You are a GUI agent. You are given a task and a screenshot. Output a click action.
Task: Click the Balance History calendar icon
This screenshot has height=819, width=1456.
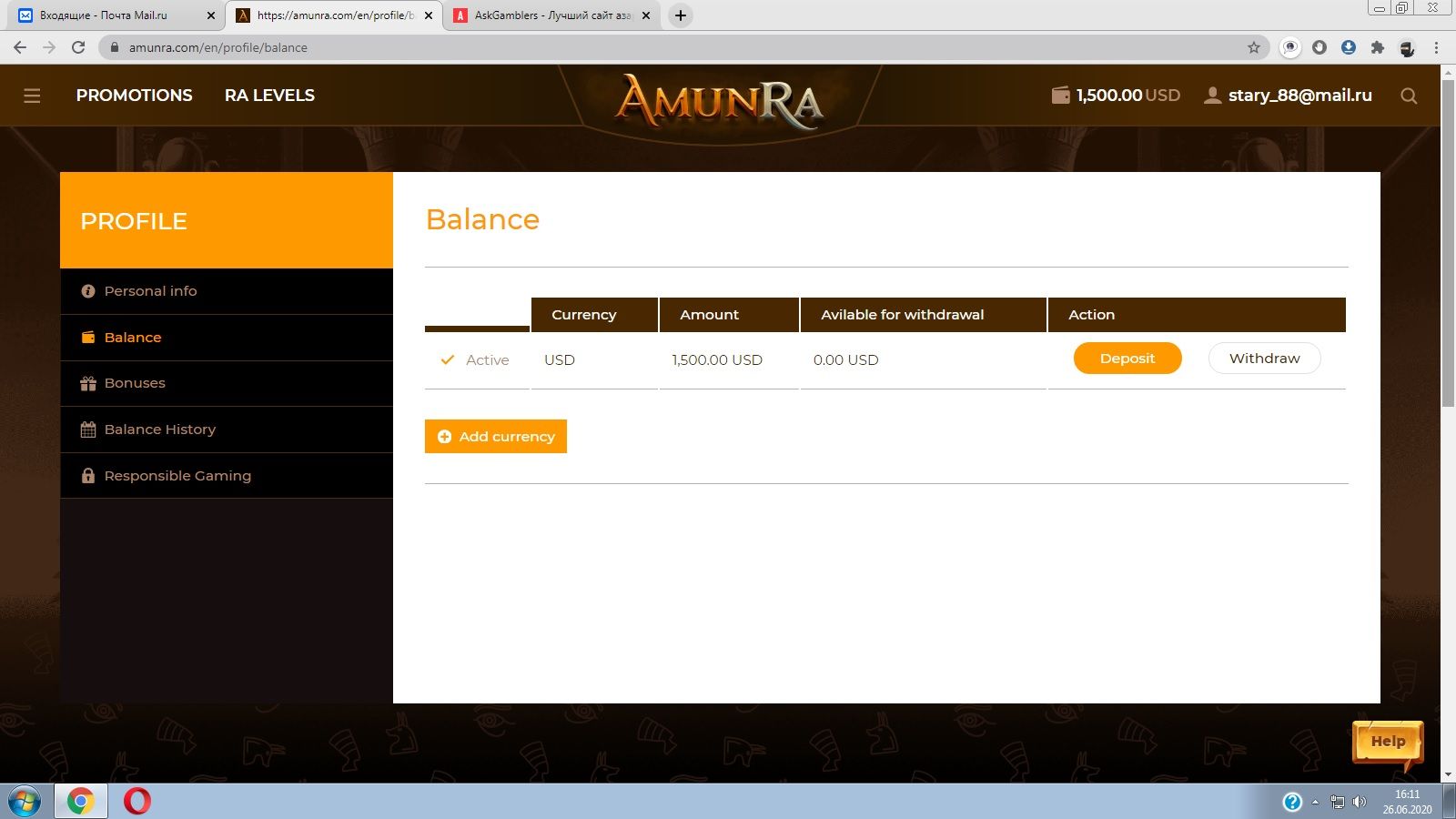[x=88, y=430]
